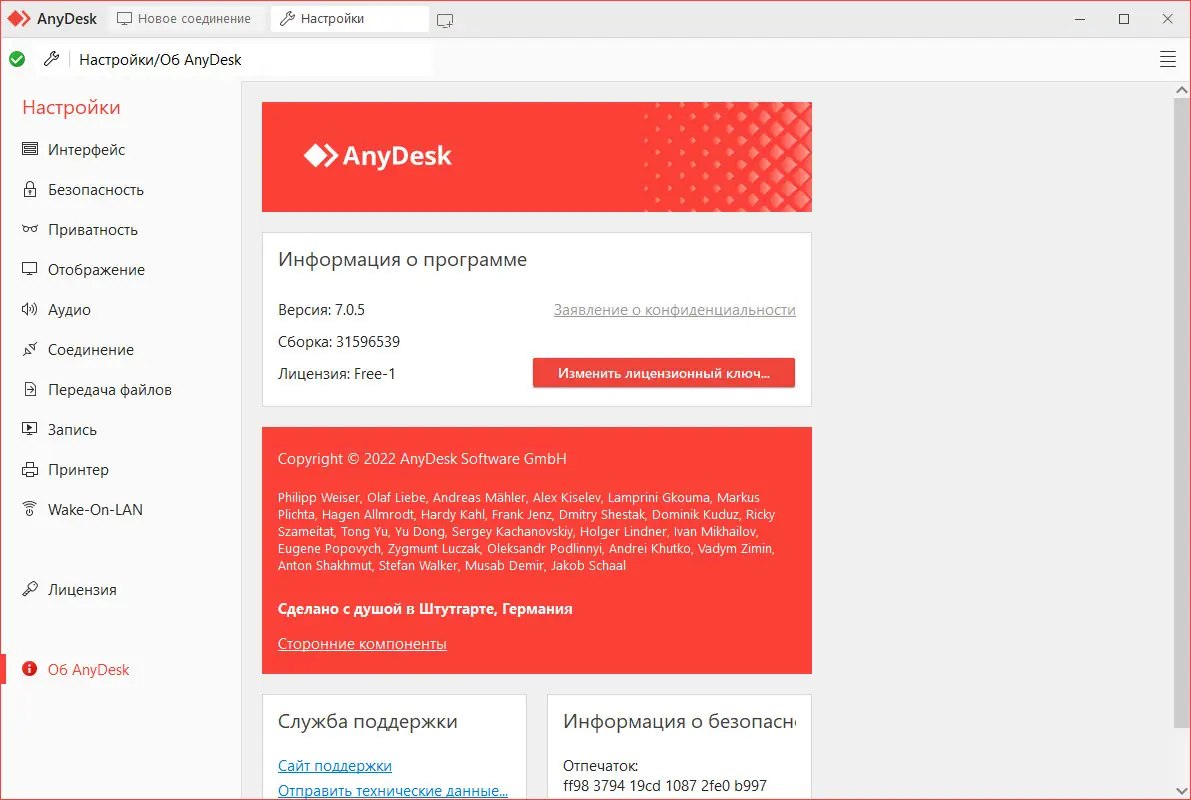1191x800 pixels.
Task: Select the Настройки tab
Action: point(348,17)
